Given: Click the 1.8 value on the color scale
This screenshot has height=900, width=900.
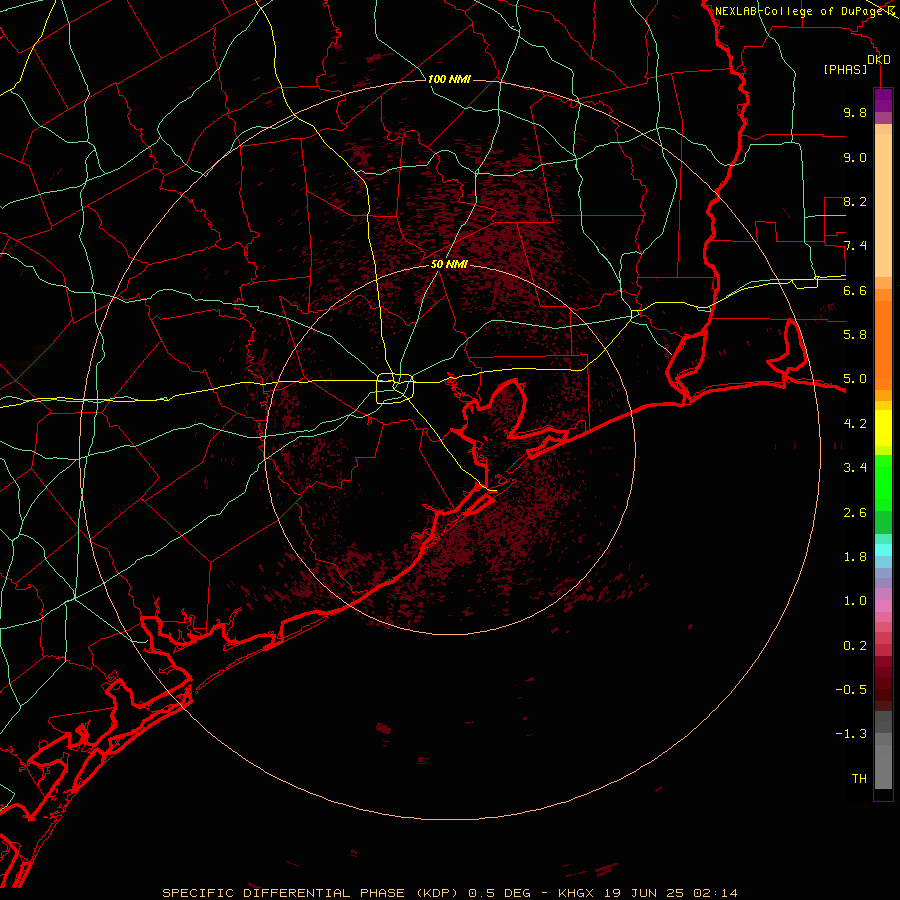Looking at the screenshot, I should coord(855,557).
